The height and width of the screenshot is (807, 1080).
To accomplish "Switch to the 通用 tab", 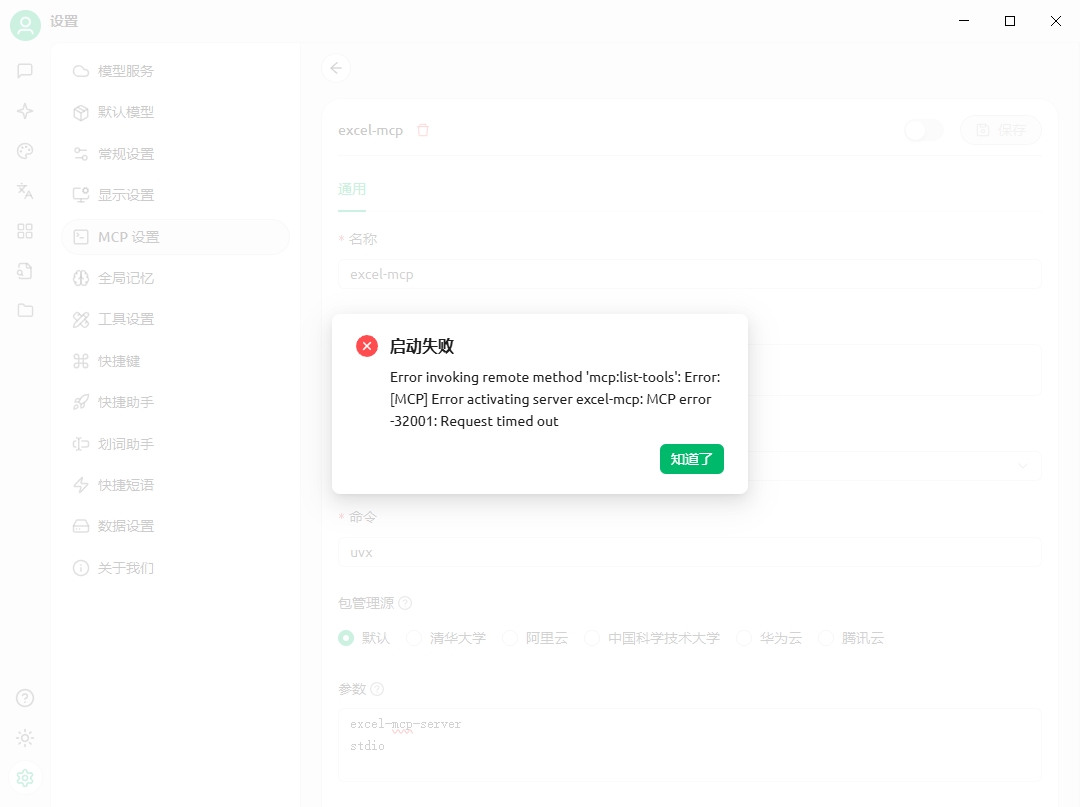I will pyautogui.click(x=352, y=189).
